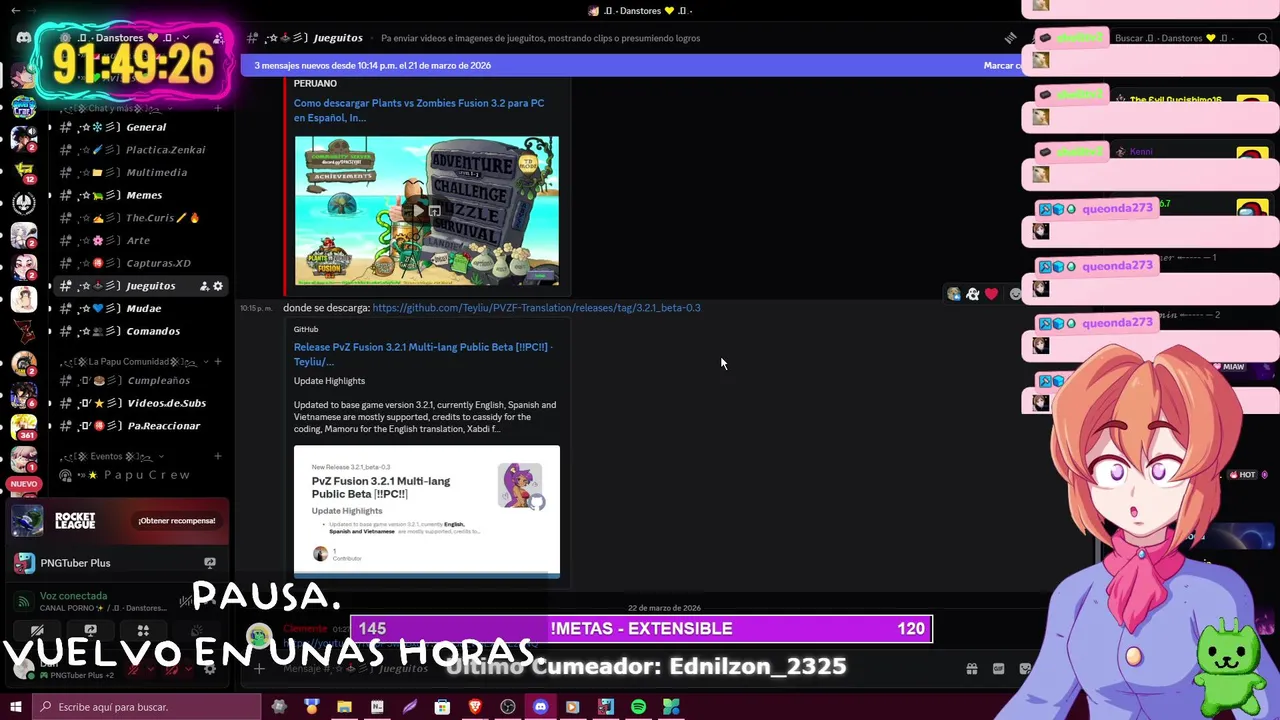
Task: Join the Papu Crew stage channel
Action: click(x=140, y=475)
